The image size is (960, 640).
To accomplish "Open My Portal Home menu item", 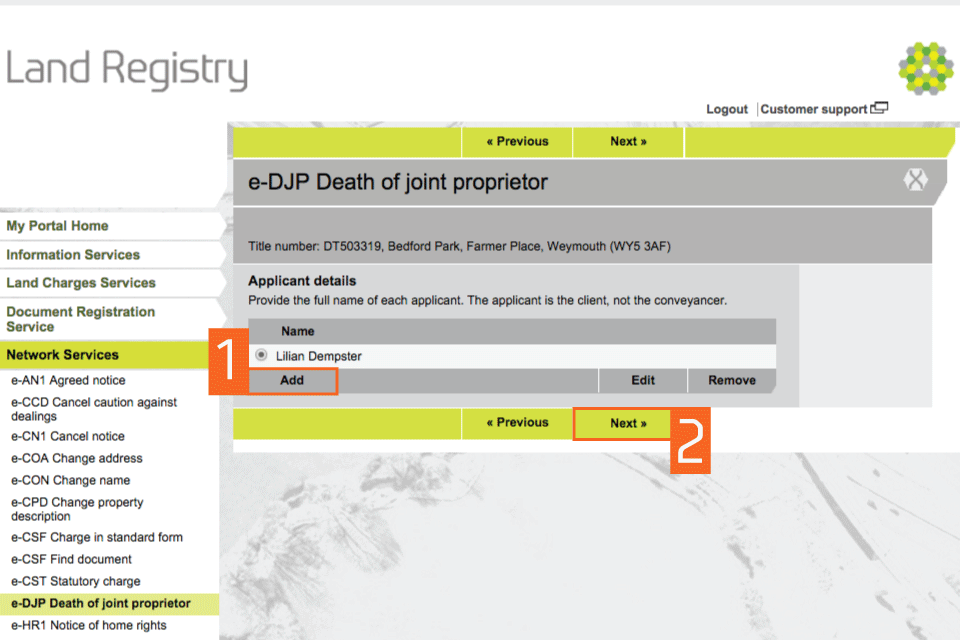I will pos(57,226).
